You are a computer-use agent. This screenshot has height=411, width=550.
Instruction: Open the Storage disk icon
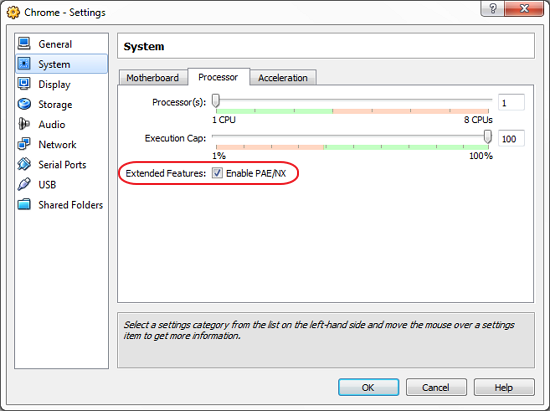(x=24, y=104)
